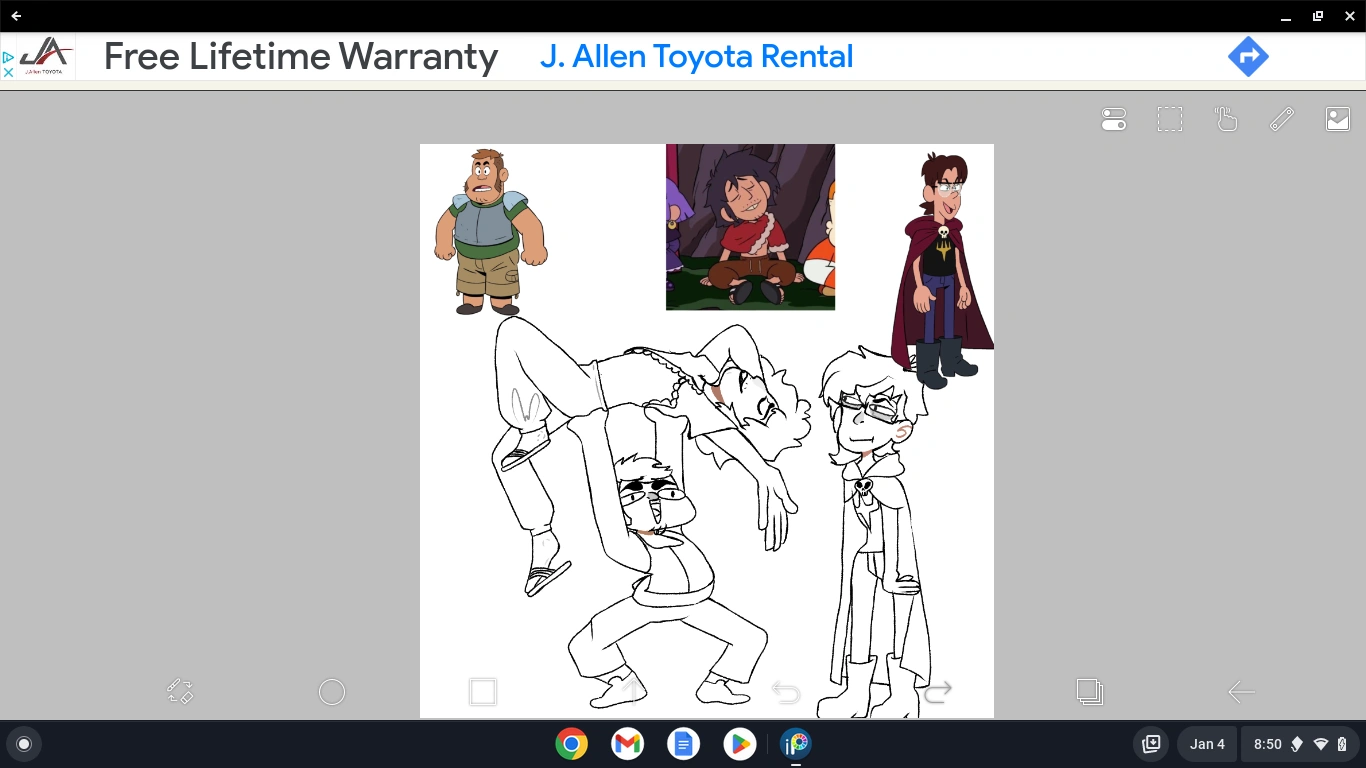Open the Materials import tool
1366x768 pixels.
pos(1337,118)
